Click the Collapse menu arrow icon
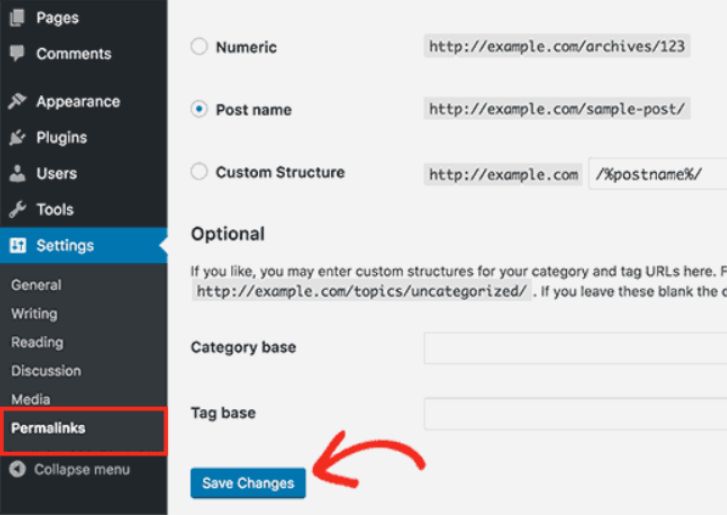Screen dimensions: 727x515 (17, 470)
